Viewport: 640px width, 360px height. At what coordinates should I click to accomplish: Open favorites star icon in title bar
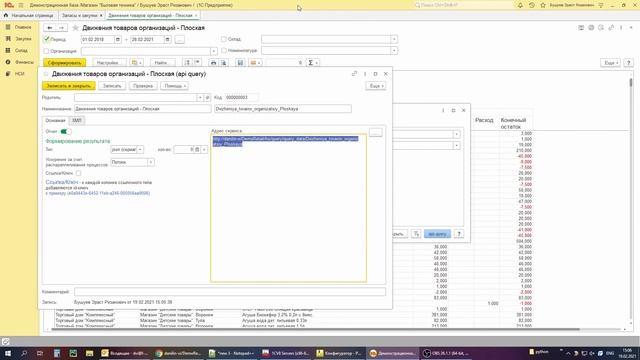pyautogui.click(x=543, y=5)
